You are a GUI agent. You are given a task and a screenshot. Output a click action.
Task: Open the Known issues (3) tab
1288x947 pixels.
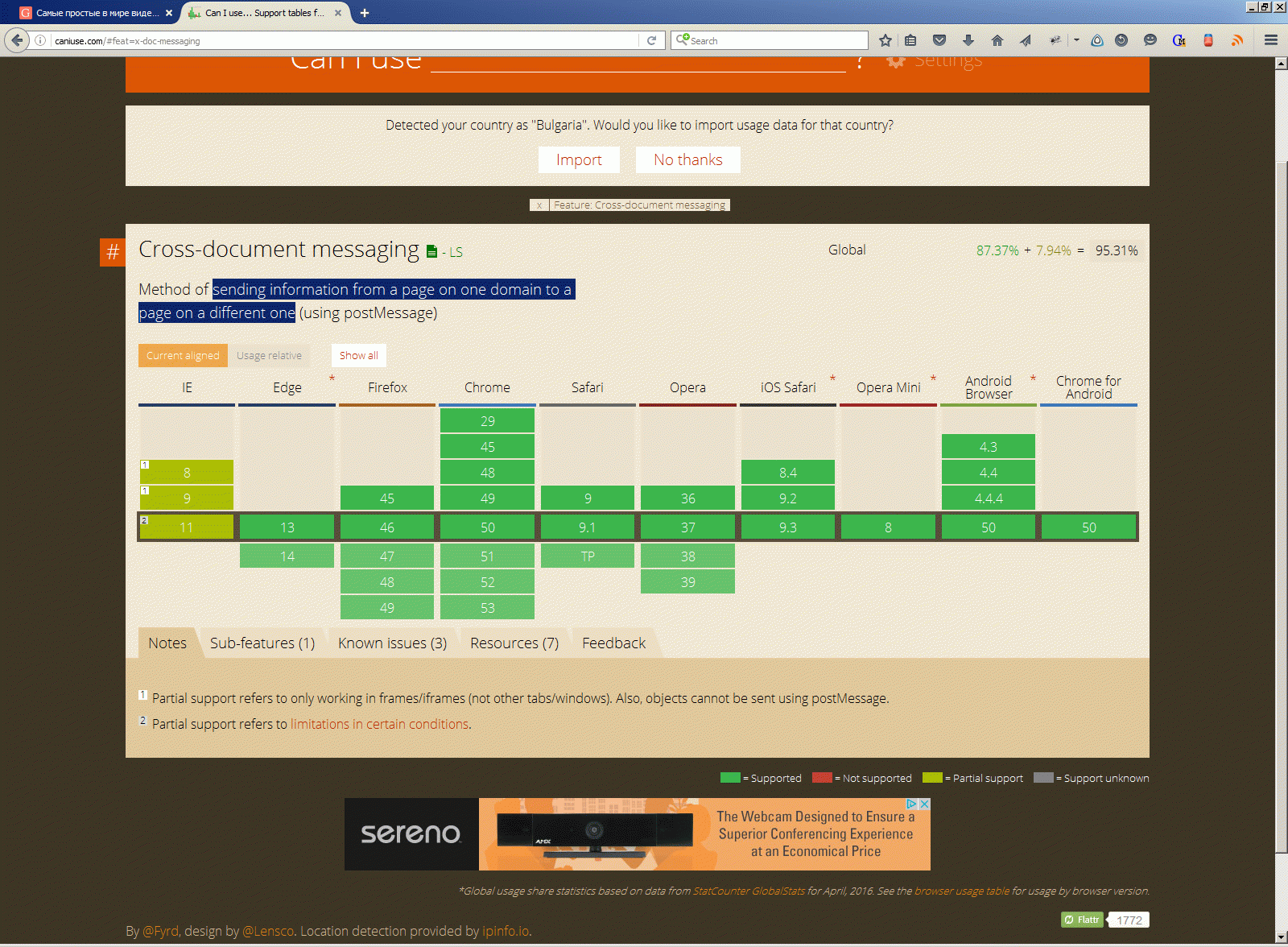coord(392,643)
